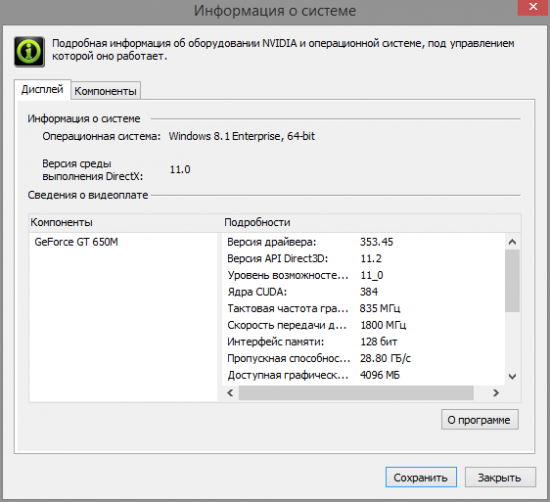Click the scroll down arrow in details list

pos(512,376)
